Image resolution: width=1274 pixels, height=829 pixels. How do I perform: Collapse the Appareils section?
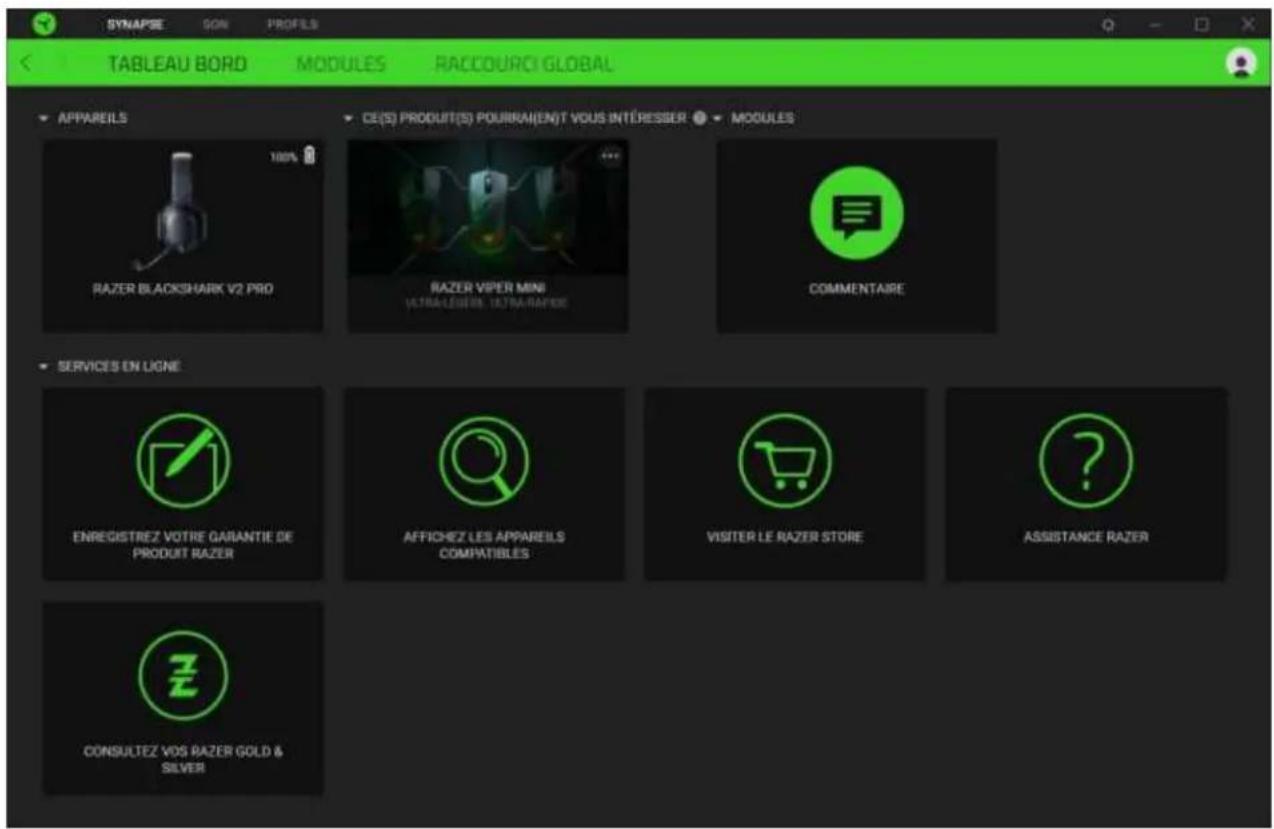tap(44, 118)
